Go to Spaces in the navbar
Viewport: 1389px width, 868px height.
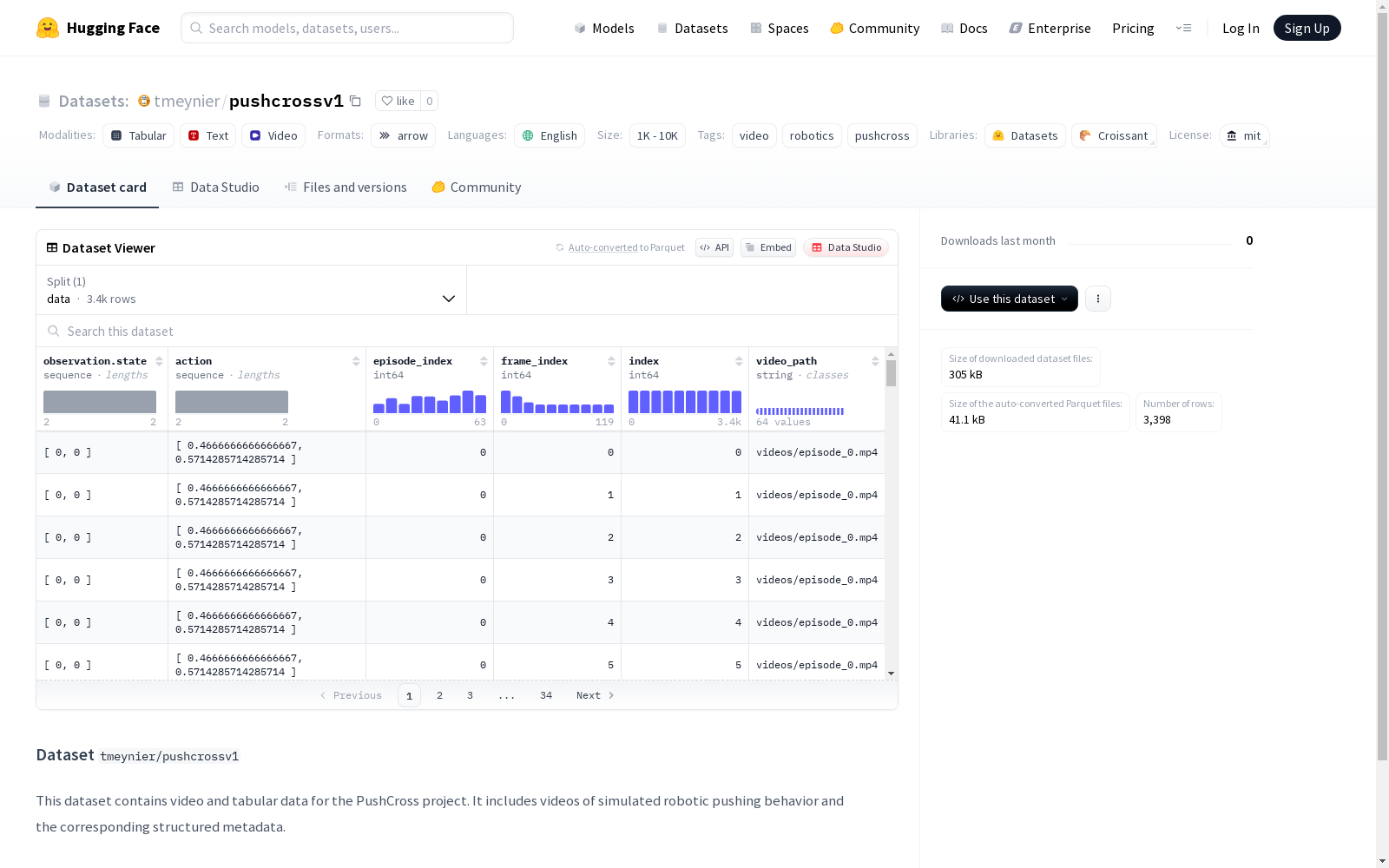pyautogui.click(x=779, y=28)
